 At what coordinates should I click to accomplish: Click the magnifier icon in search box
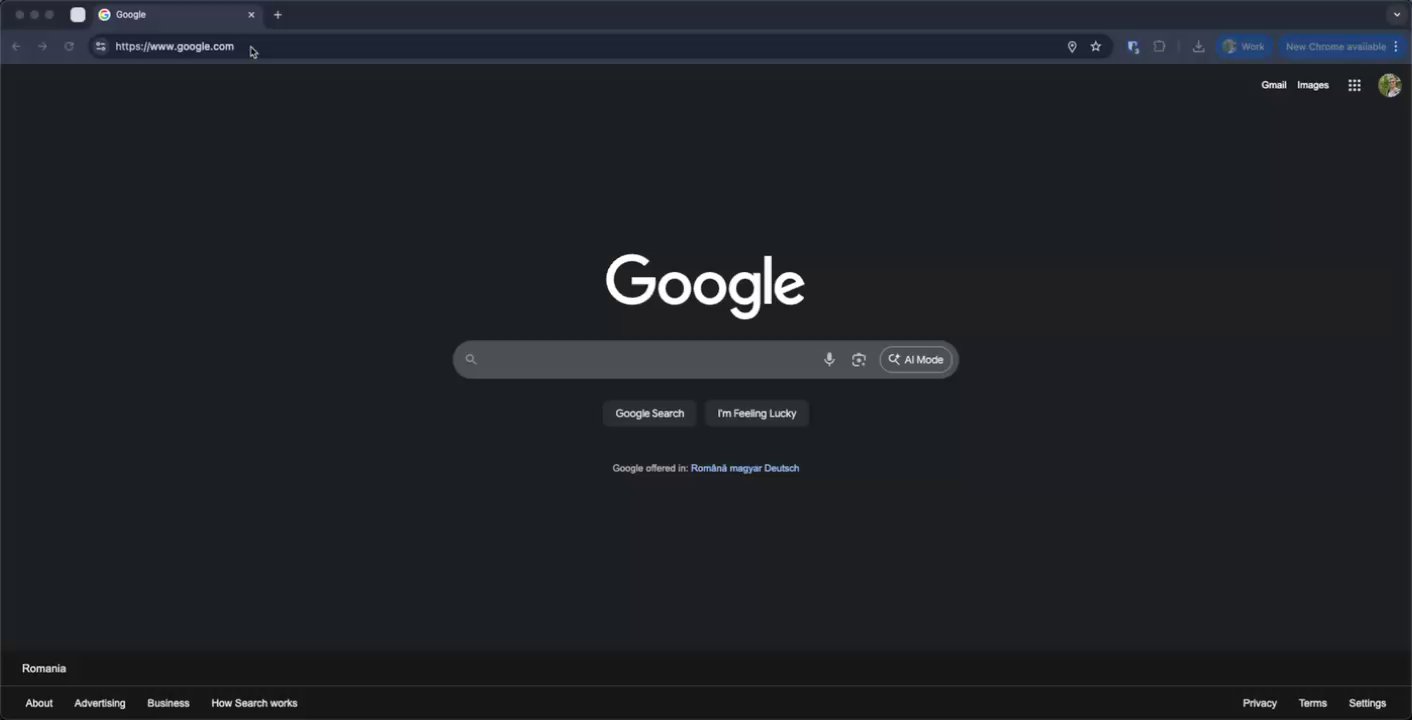tap(471, 359)
